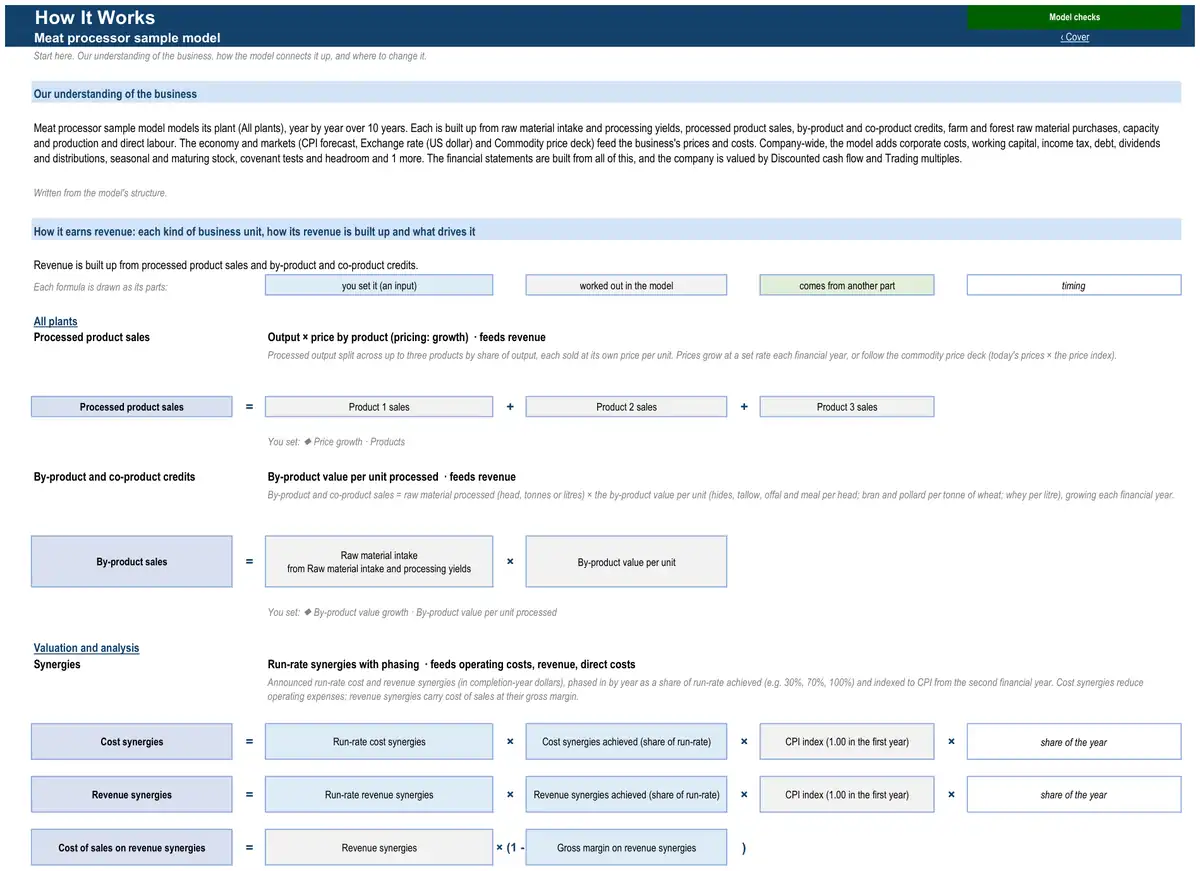The width and height of the screenshot is (1200, 871).
Task: Click the "Meat processor sample model" subtitle
Action: point(127,38)
